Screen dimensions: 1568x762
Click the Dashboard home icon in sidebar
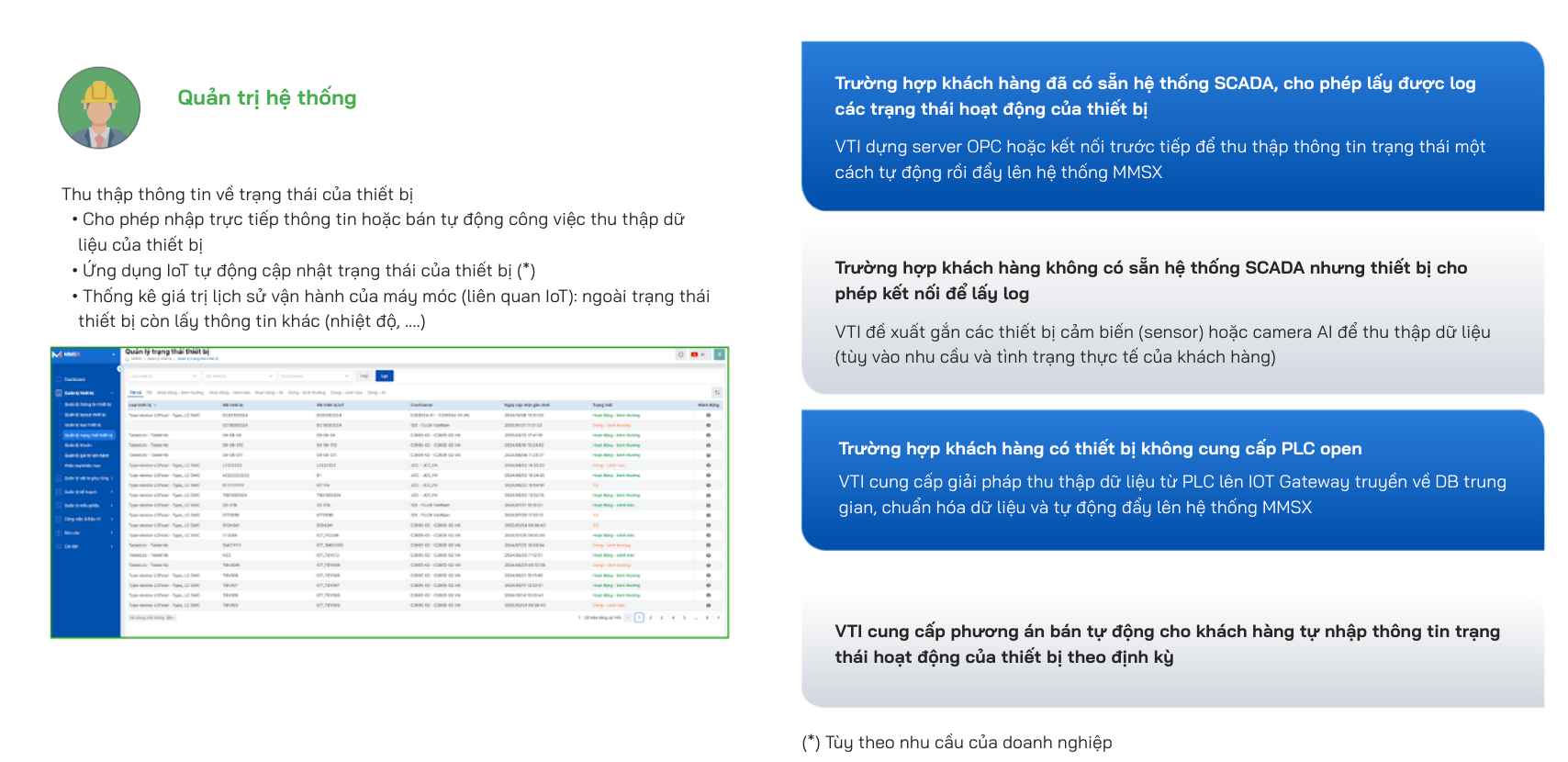[60, 379]
